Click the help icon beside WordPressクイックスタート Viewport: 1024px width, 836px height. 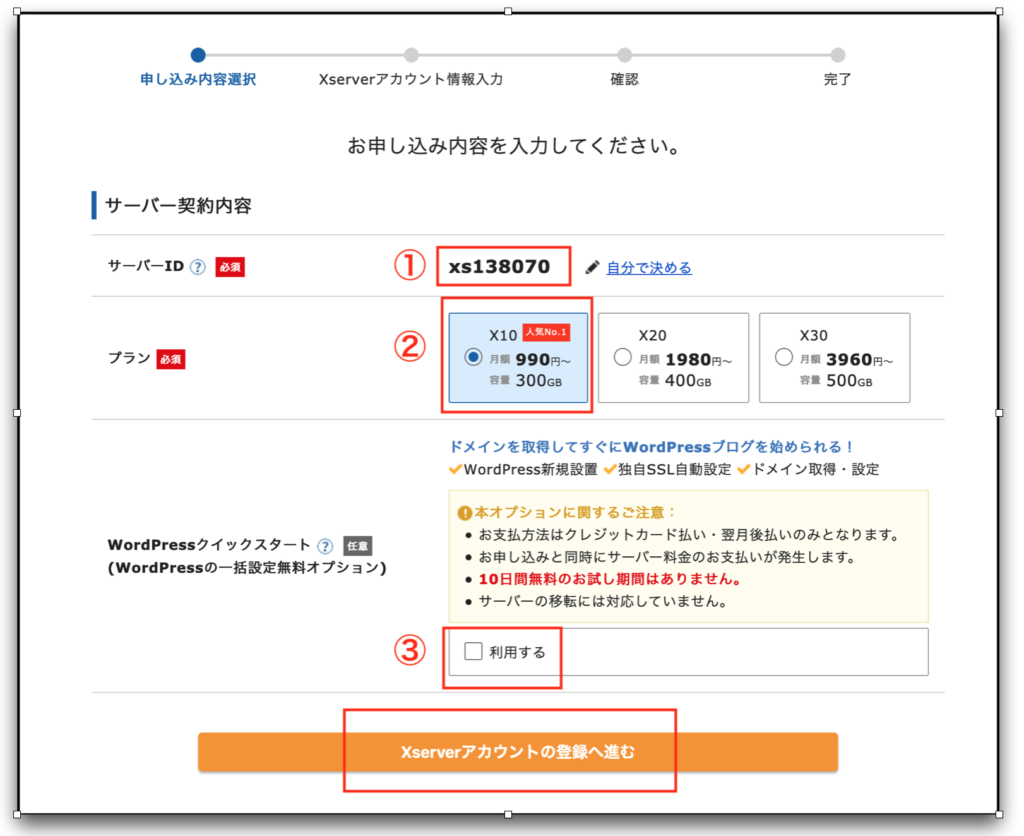pyautogui.click(x=325, y=546)
